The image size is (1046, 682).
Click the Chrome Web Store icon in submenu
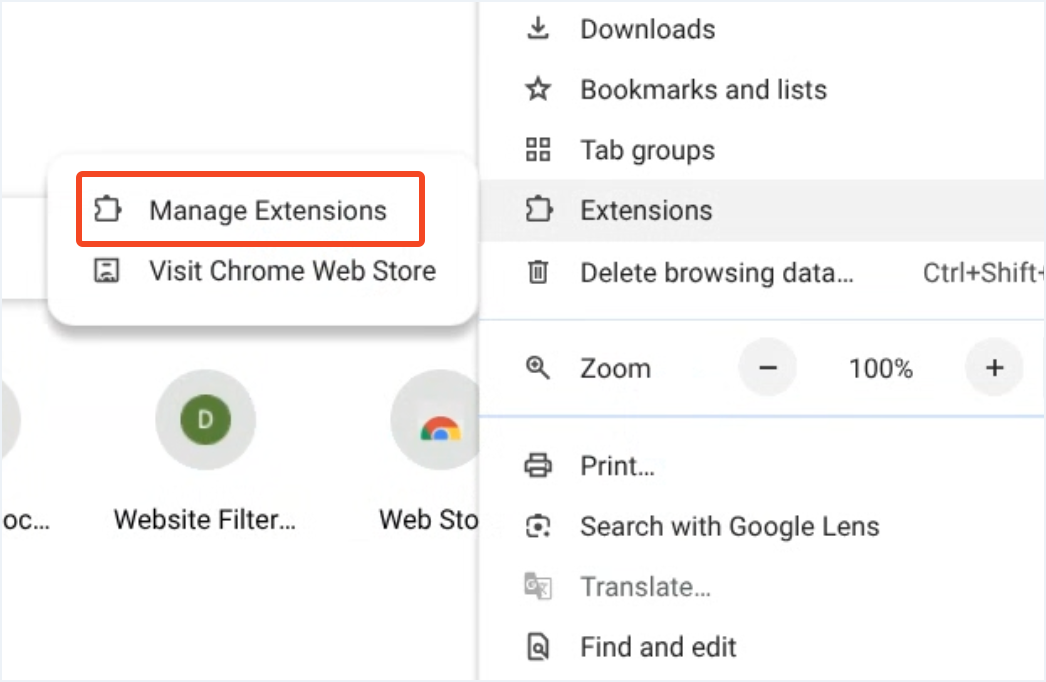coord(107,270)
